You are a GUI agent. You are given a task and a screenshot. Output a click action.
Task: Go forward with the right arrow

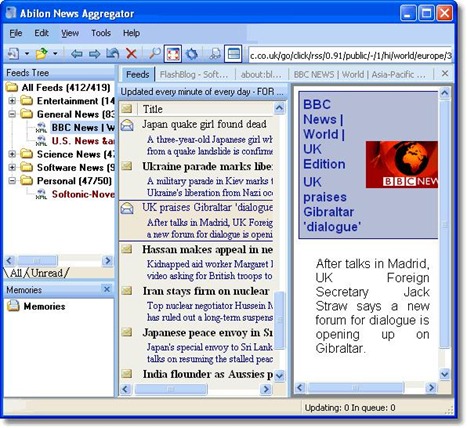[94, 54]
